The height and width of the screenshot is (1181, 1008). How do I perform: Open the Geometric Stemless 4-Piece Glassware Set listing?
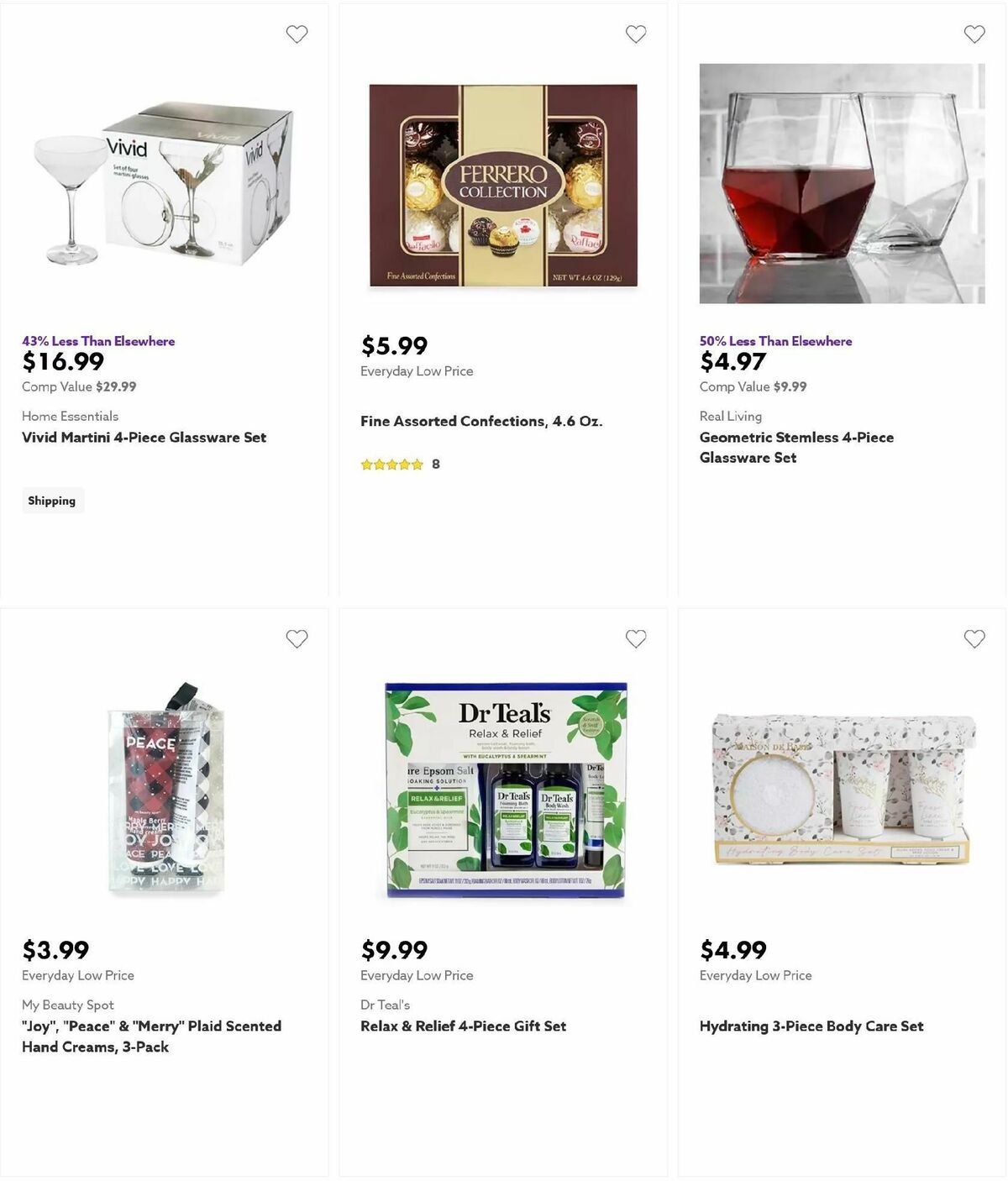796,447
